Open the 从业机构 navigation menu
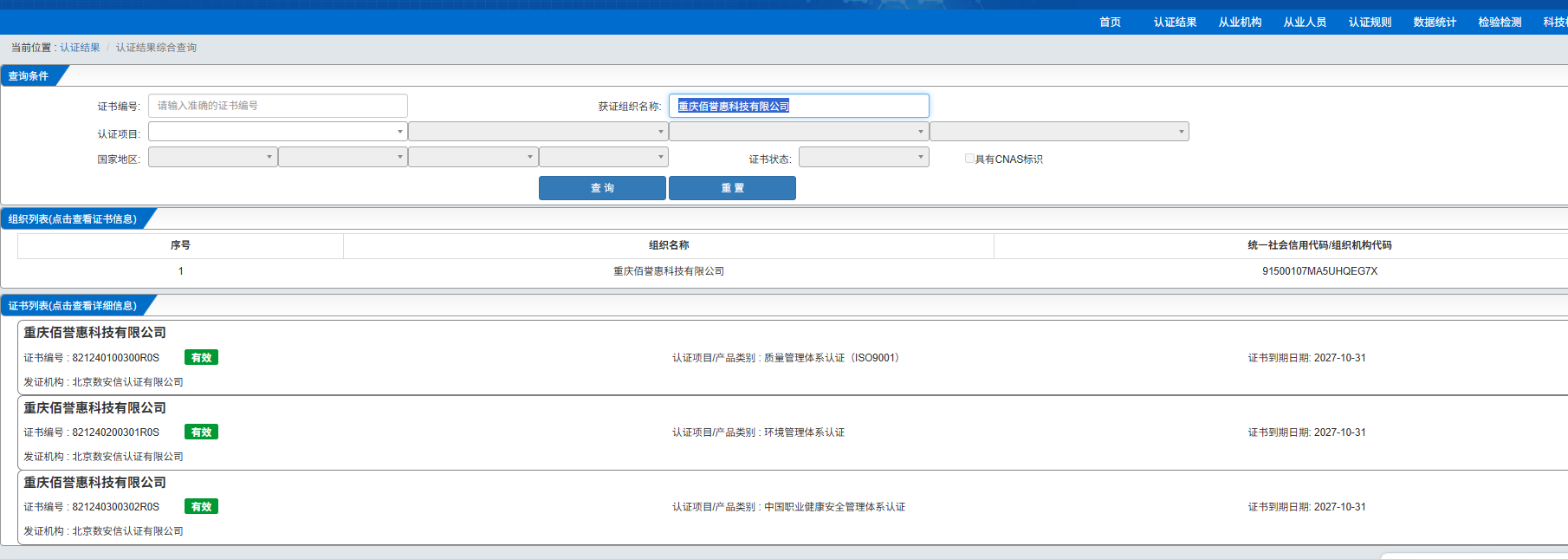The image size is (1568, 559). pyautogui.click(x=1240, y=23)
